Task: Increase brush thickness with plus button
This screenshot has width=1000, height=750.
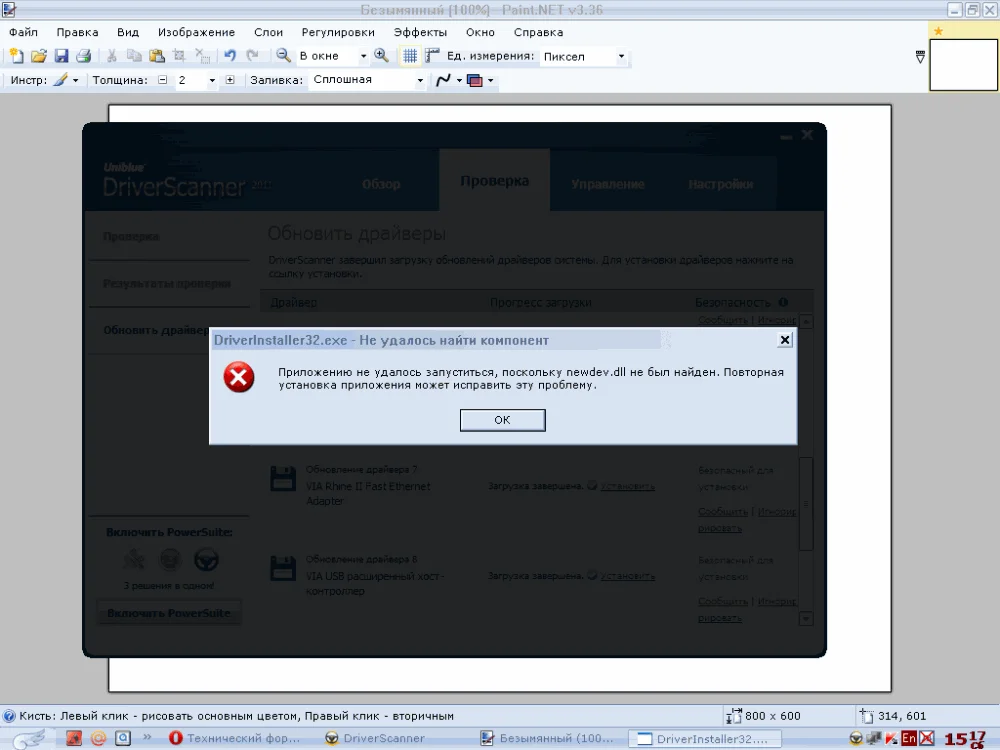Action: (x=230, y=80)
